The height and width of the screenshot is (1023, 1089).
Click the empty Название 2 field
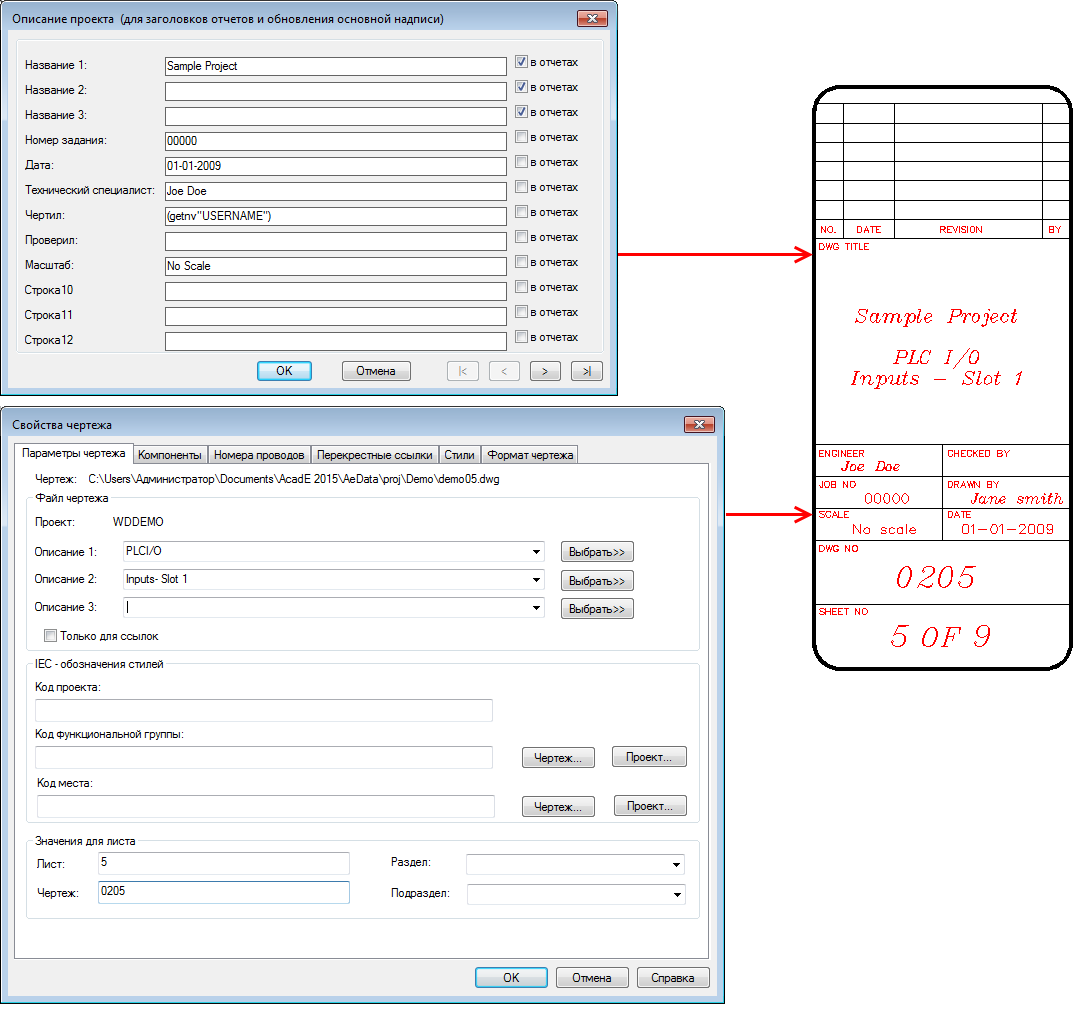(x=335, y=91)
